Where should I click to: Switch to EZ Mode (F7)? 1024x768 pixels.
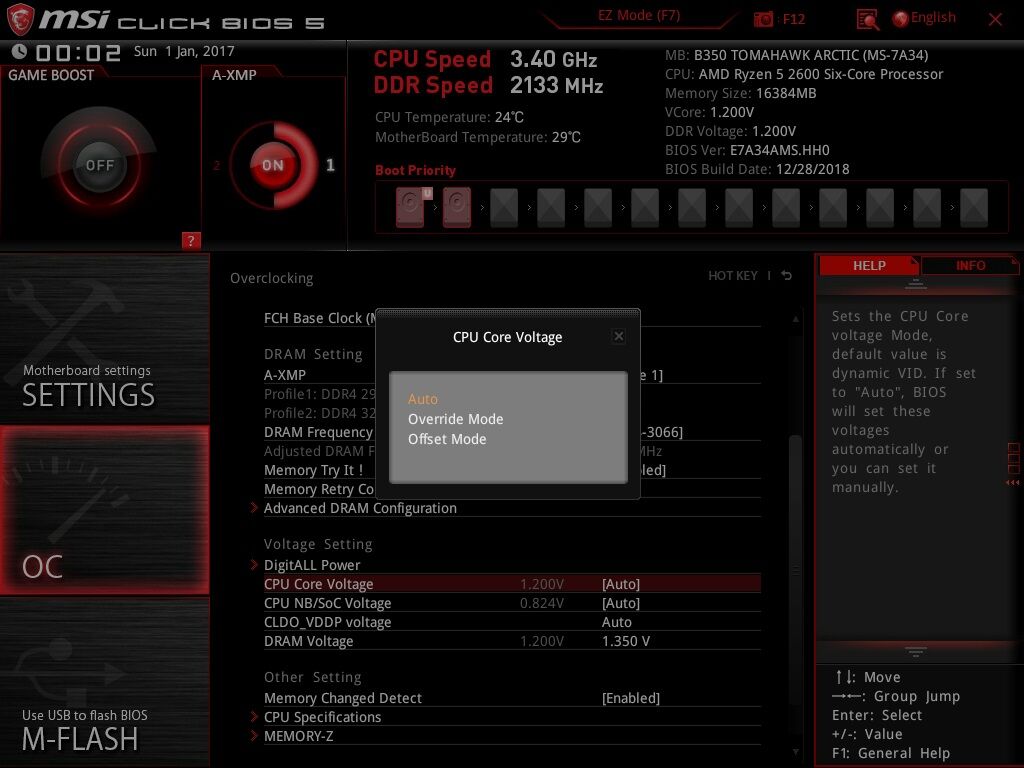pyautogui.click(x=639, y=16)
